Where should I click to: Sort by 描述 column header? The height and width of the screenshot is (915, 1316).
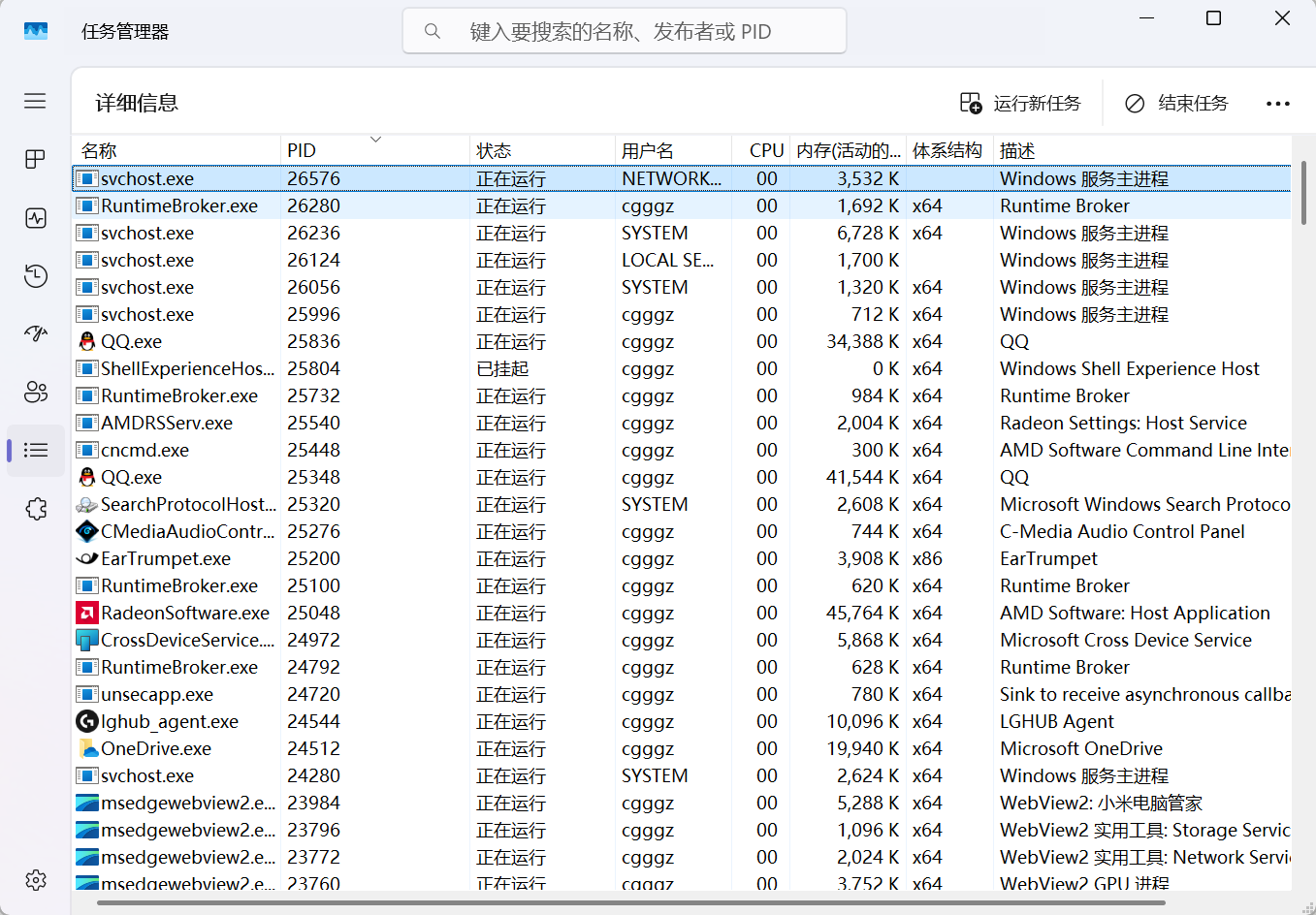coord(1142,150)
